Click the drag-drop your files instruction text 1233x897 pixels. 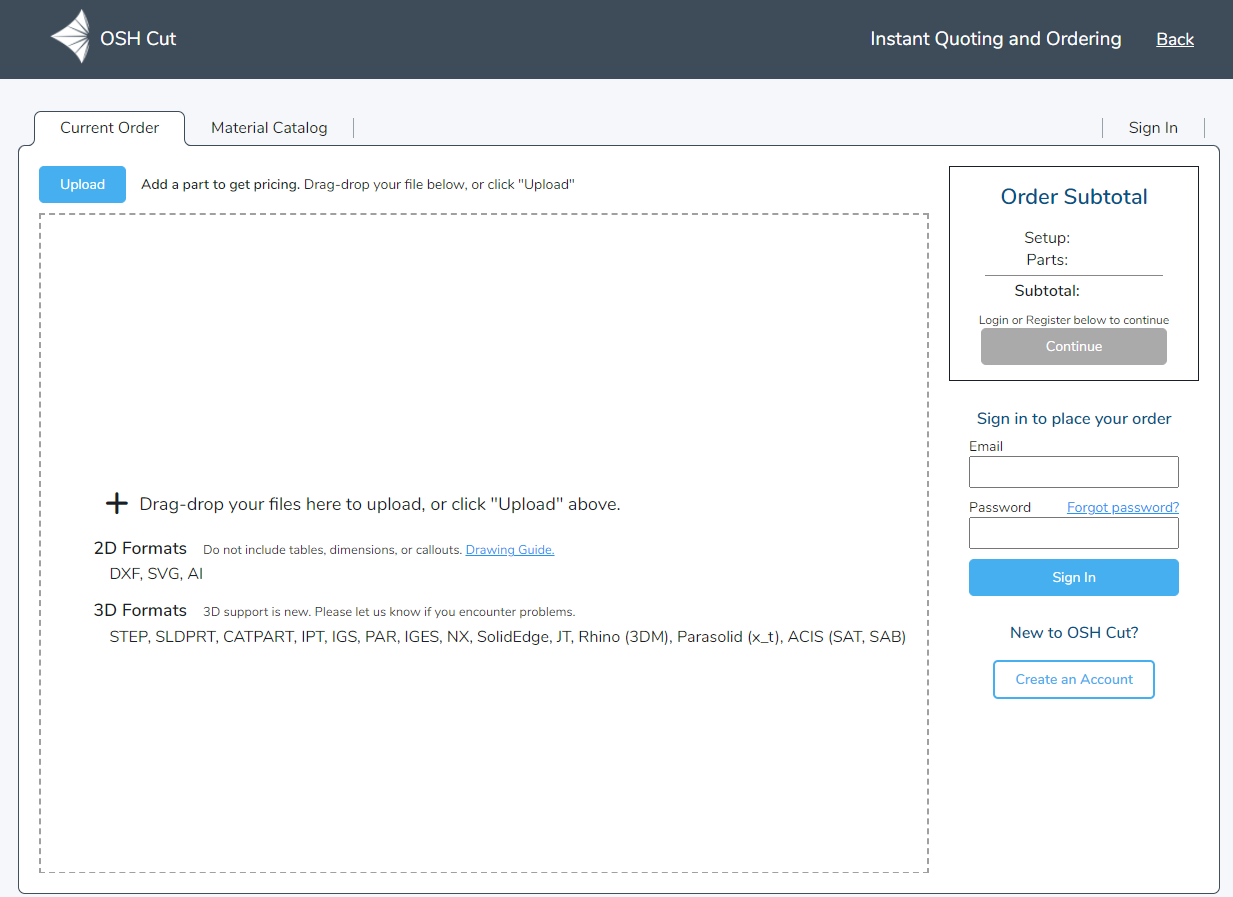point(380,504)
